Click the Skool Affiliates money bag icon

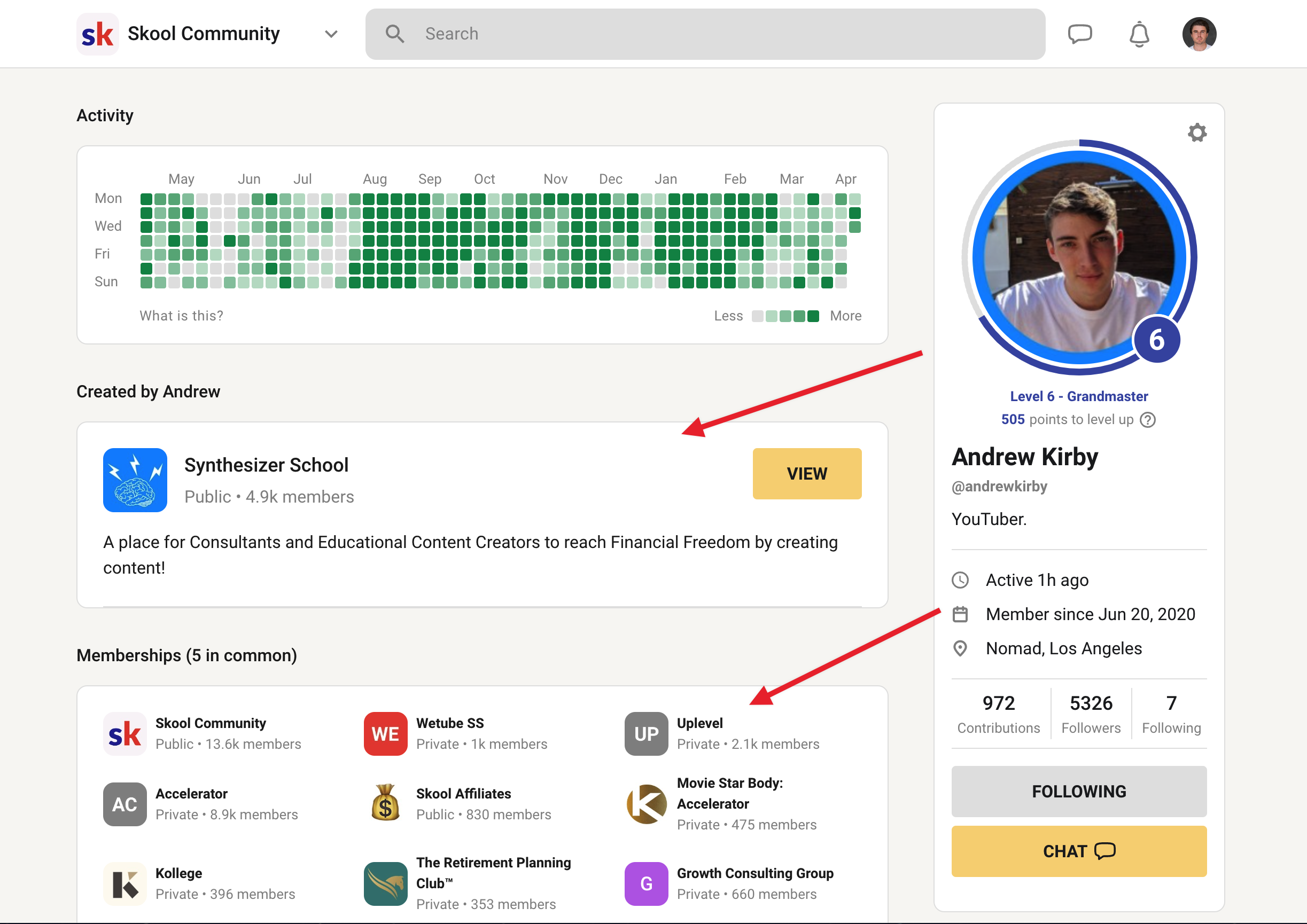pyautogui.click(x=385, y=803)
